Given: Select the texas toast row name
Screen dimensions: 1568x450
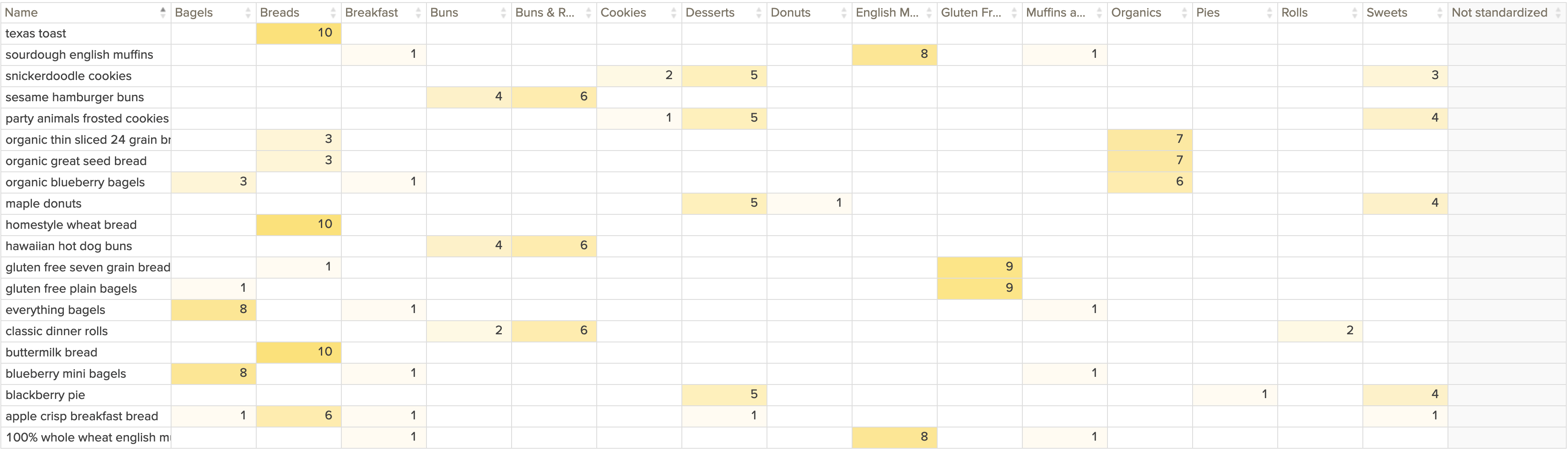Looking at the screenshot, I should click(36, 34).
